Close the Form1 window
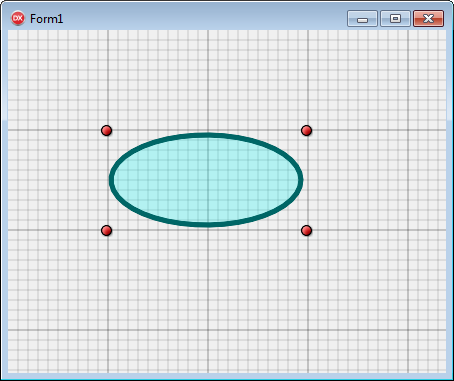The image size is (454, 381). [x=428, y=18]
